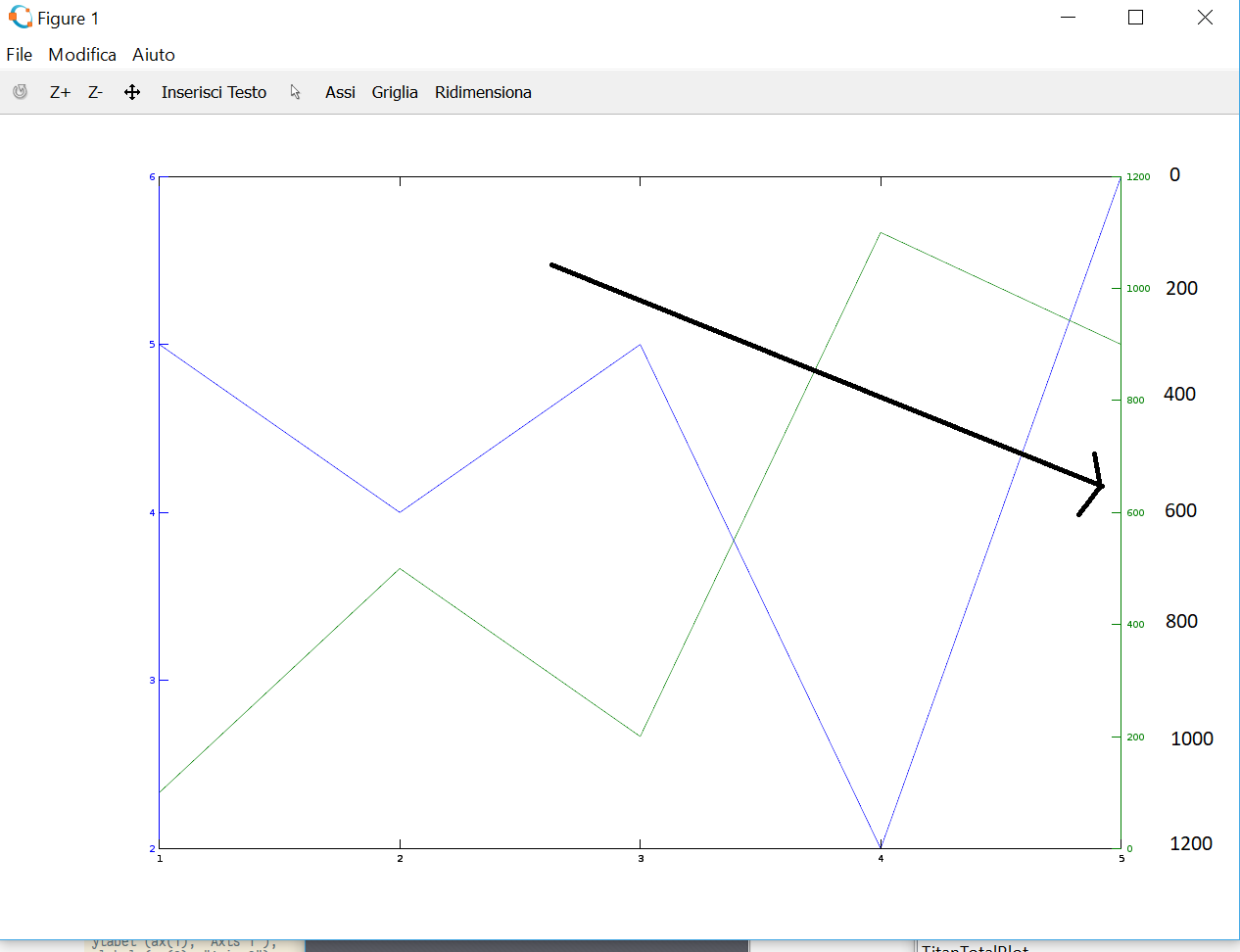Screen dimensions: 1240x952
Task: Click the Figure 1 title text
Action: point(68,19)
